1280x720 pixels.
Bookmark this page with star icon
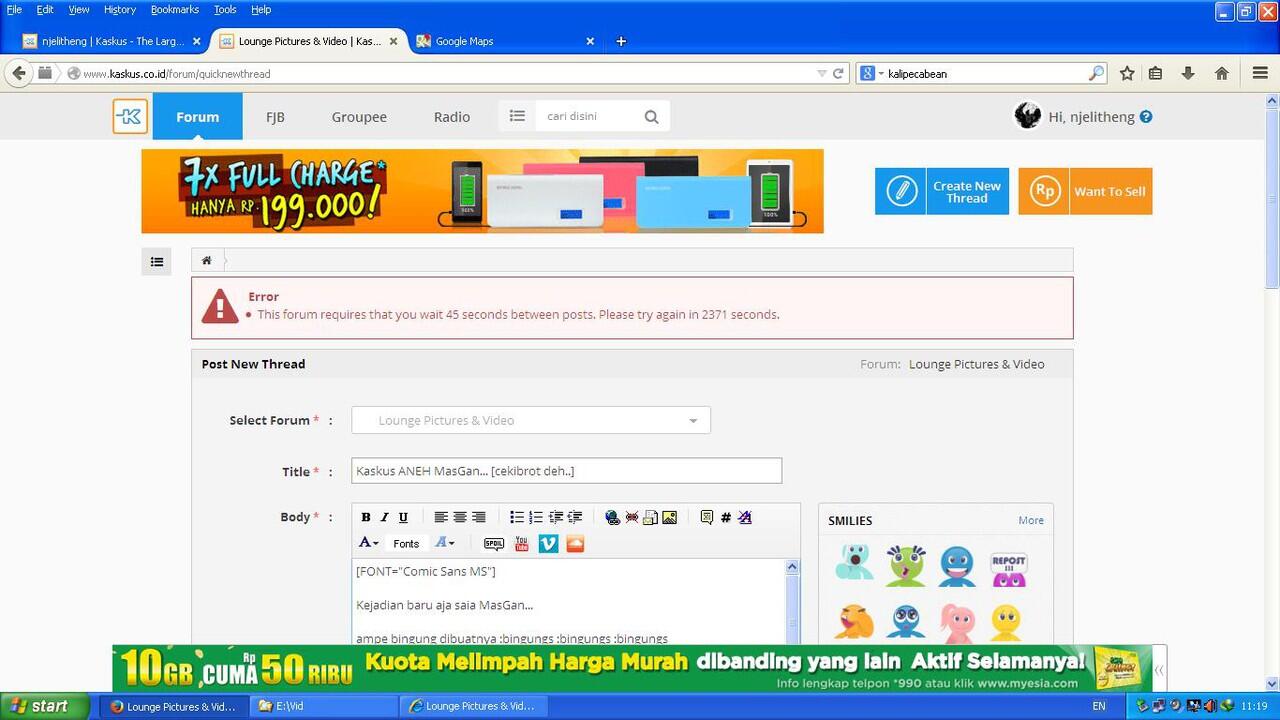pyautogui.click(x=1127, y=73)
